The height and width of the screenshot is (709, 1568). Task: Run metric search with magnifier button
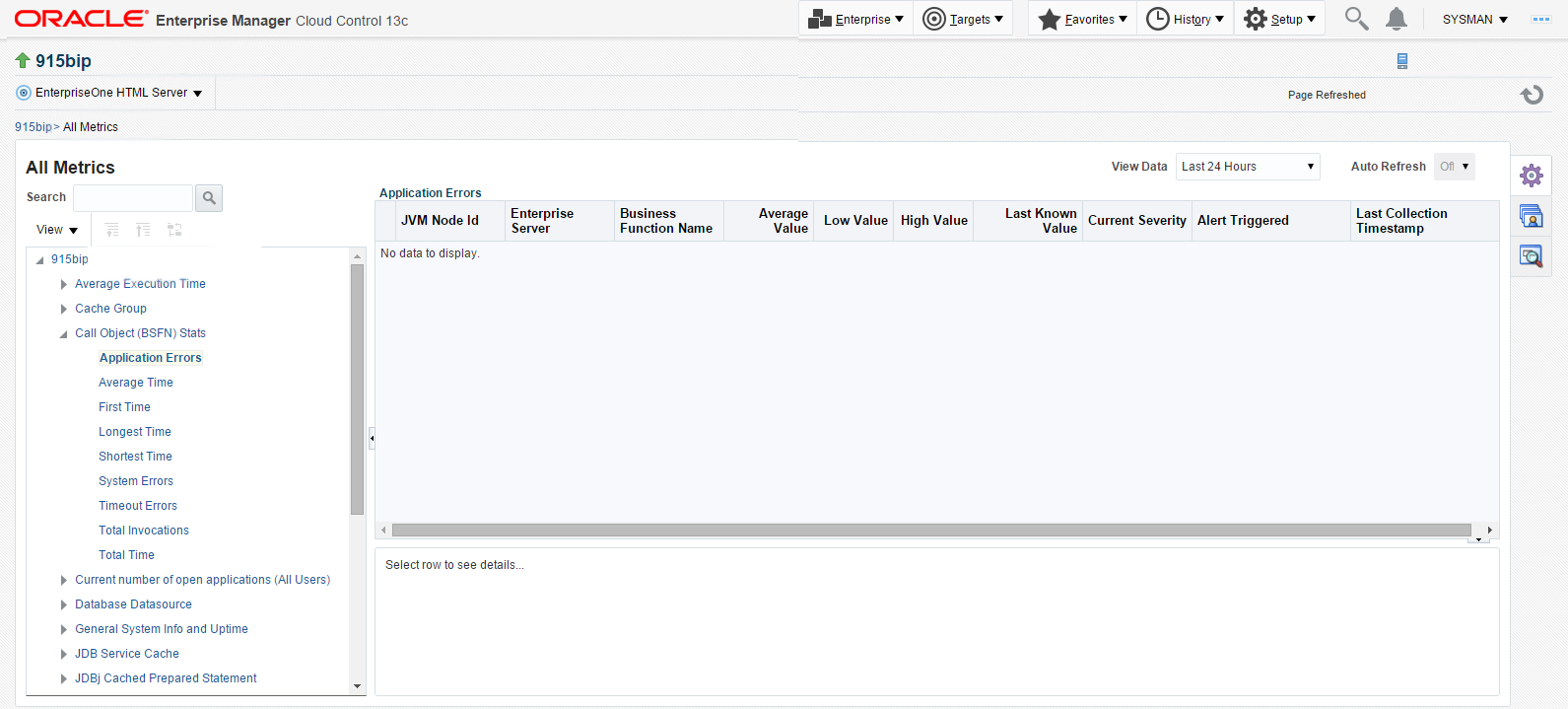click(209, 198)
